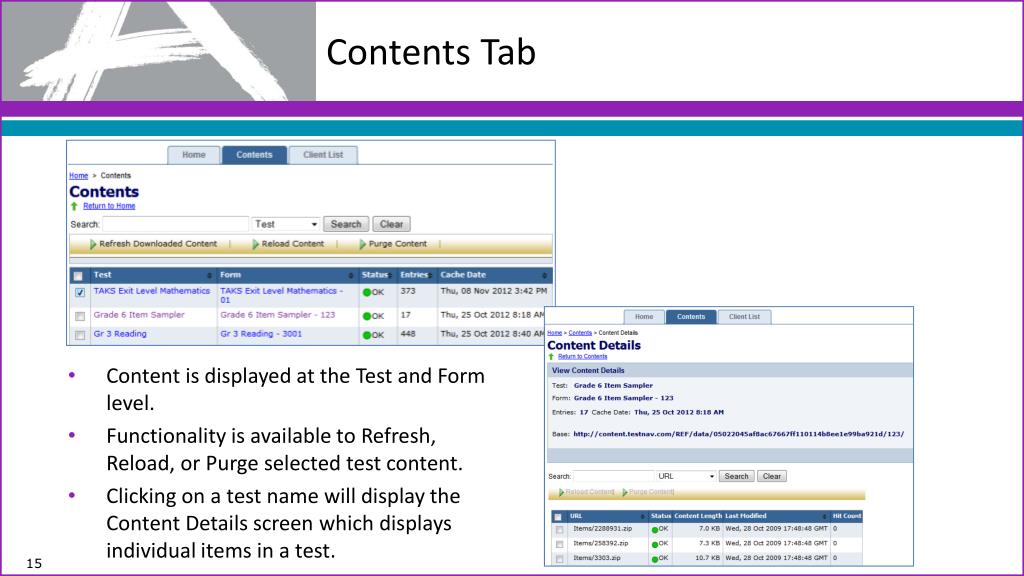Follow the Return to Contents link
Image resolution: width=1024 pixels, height=576 pixels.
click(x=583, y=357)
